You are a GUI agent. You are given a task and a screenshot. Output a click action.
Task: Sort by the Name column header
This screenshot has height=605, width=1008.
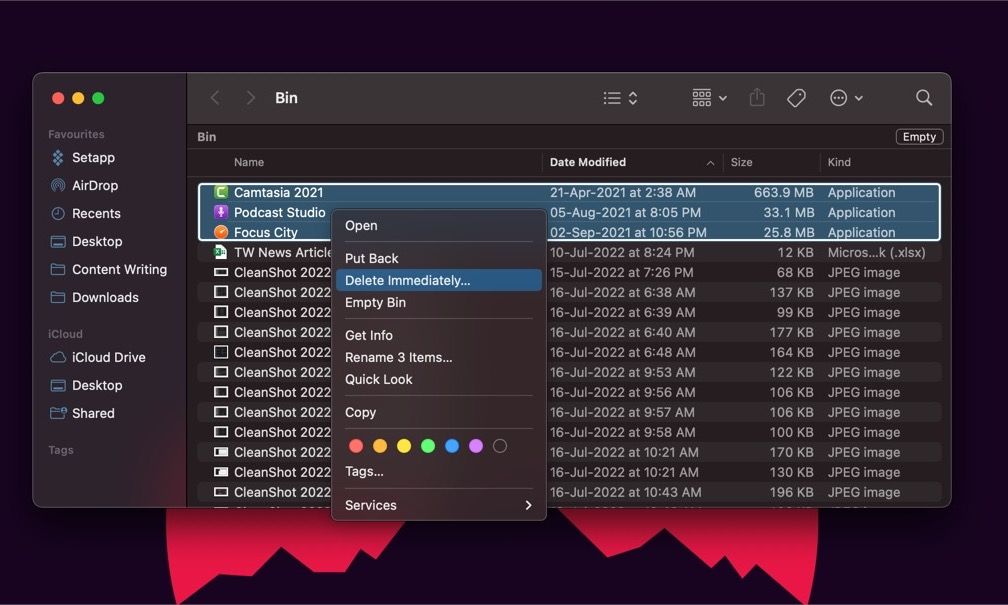pos(249,162)
